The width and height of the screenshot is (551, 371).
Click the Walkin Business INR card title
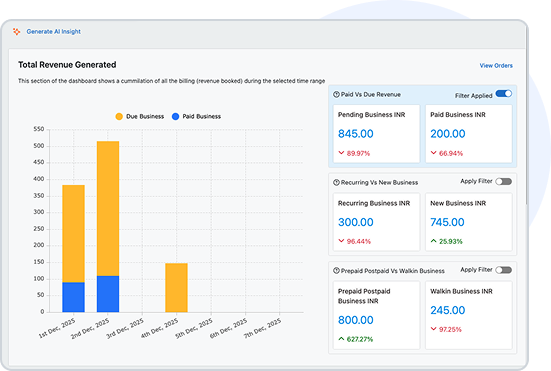(461, 292)
